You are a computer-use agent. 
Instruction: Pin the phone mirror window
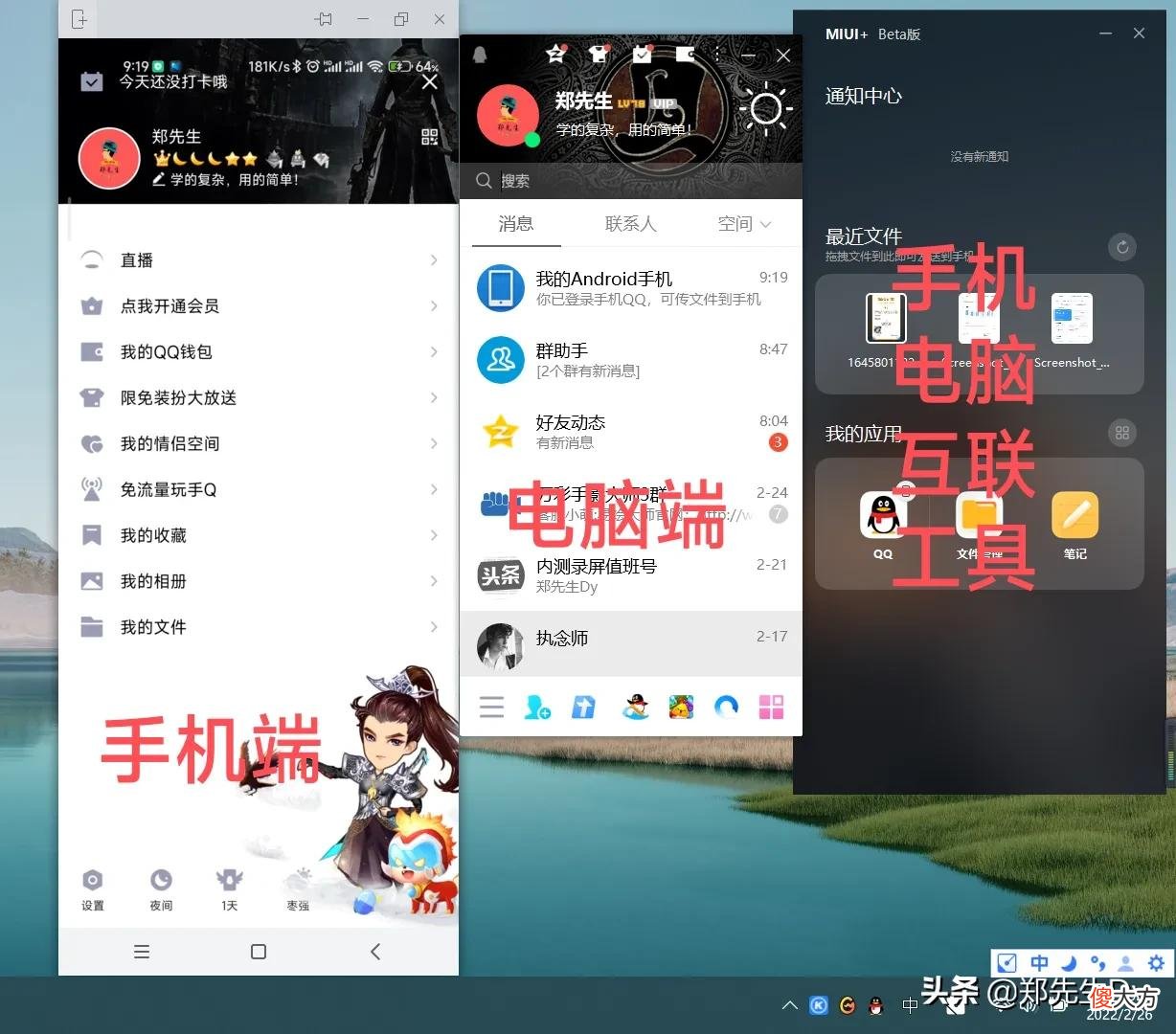click(x=324, y=19)
